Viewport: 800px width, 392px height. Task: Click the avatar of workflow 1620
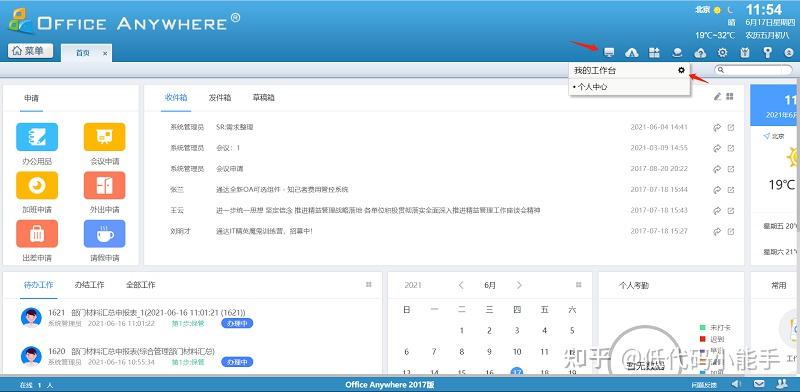(x=31, y=356)
